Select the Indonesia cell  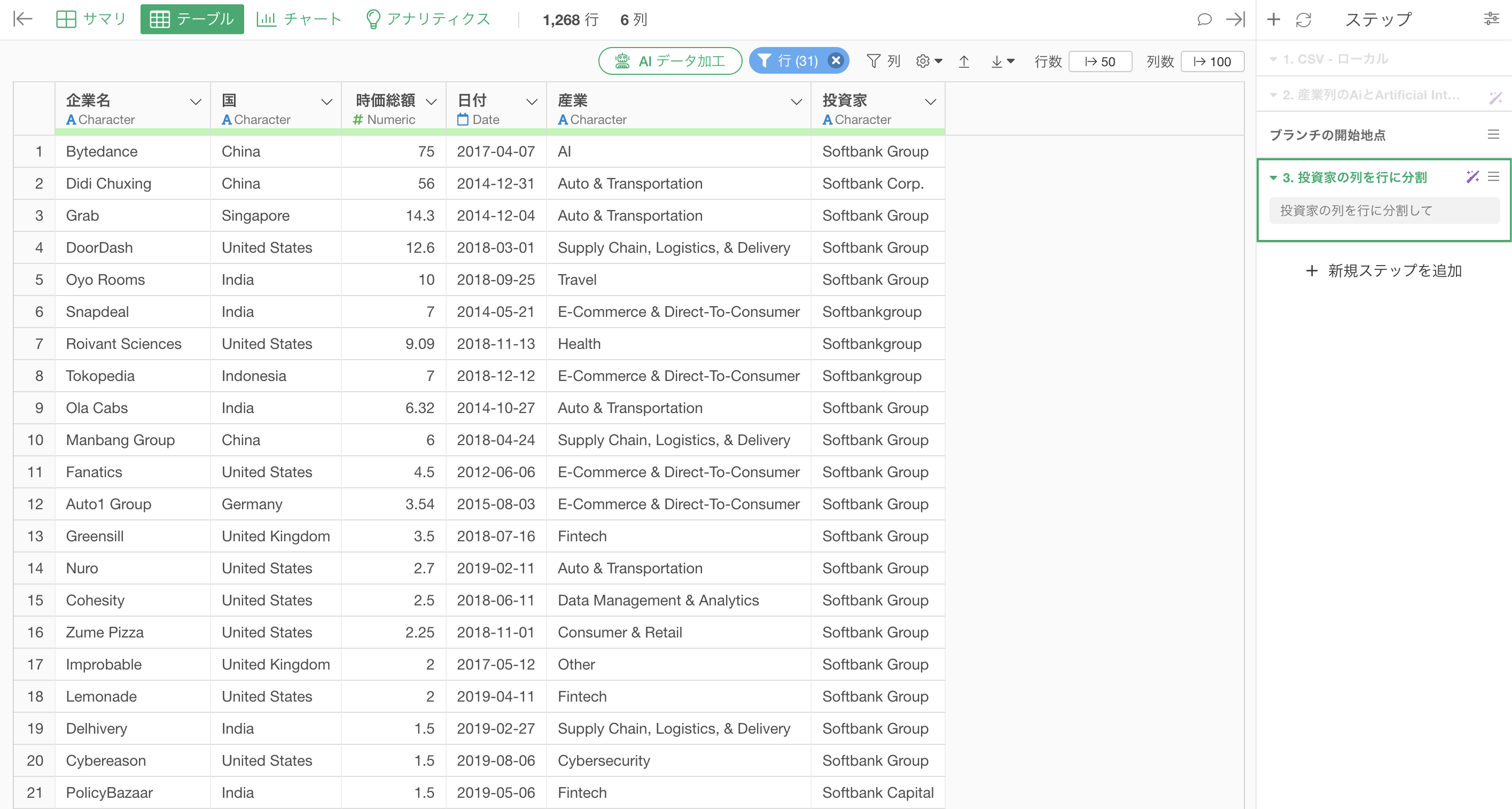[x=276, y=376]
